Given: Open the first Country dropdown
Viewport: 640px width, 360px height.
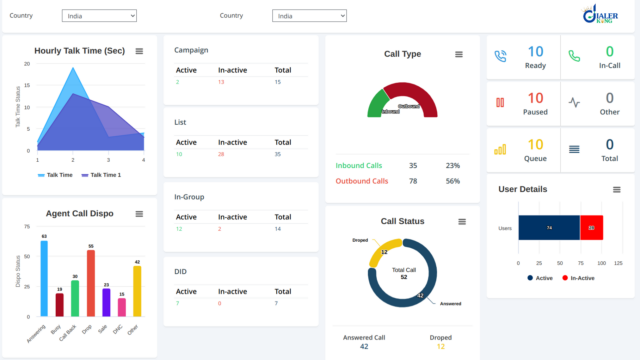Looking at the screenshot, I should point(99,16).
